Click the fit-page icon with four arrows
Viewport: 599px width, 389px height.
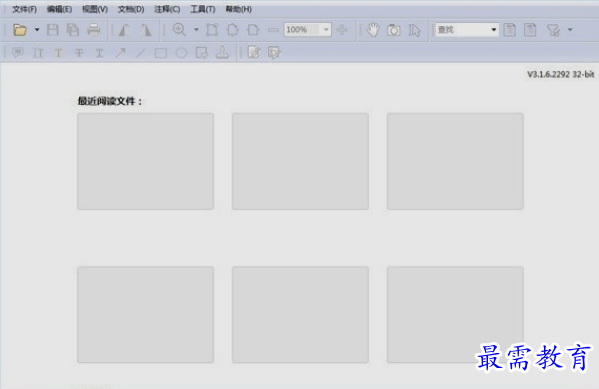coord(233,29)
